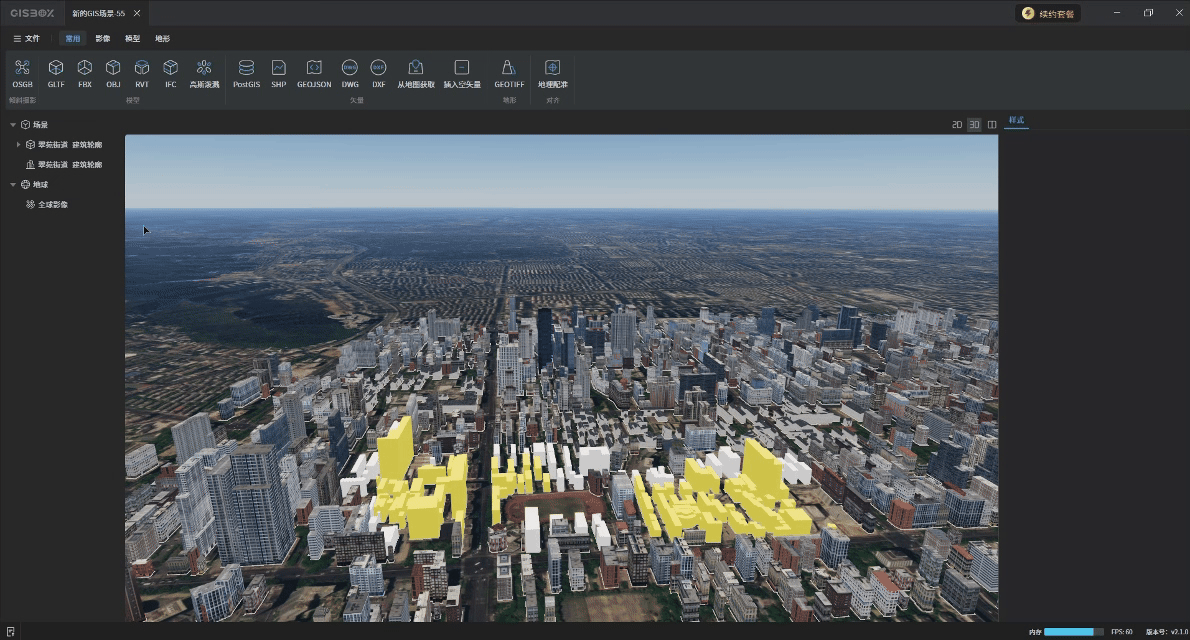The image size is (1190, 640).
Task: Click the 从地图获取 tool icon
Action: tap(416, 68)
